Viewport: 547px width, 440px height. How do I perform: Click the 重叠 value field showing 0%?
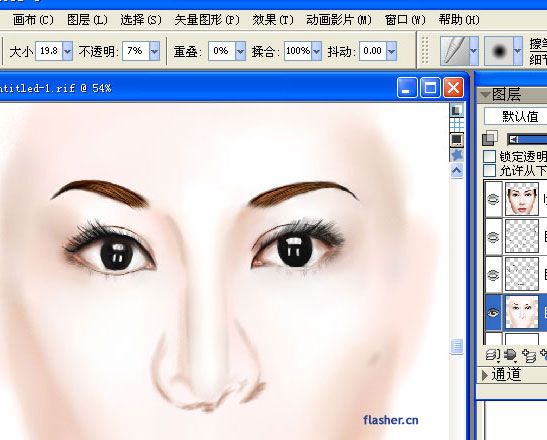(222, 51)
